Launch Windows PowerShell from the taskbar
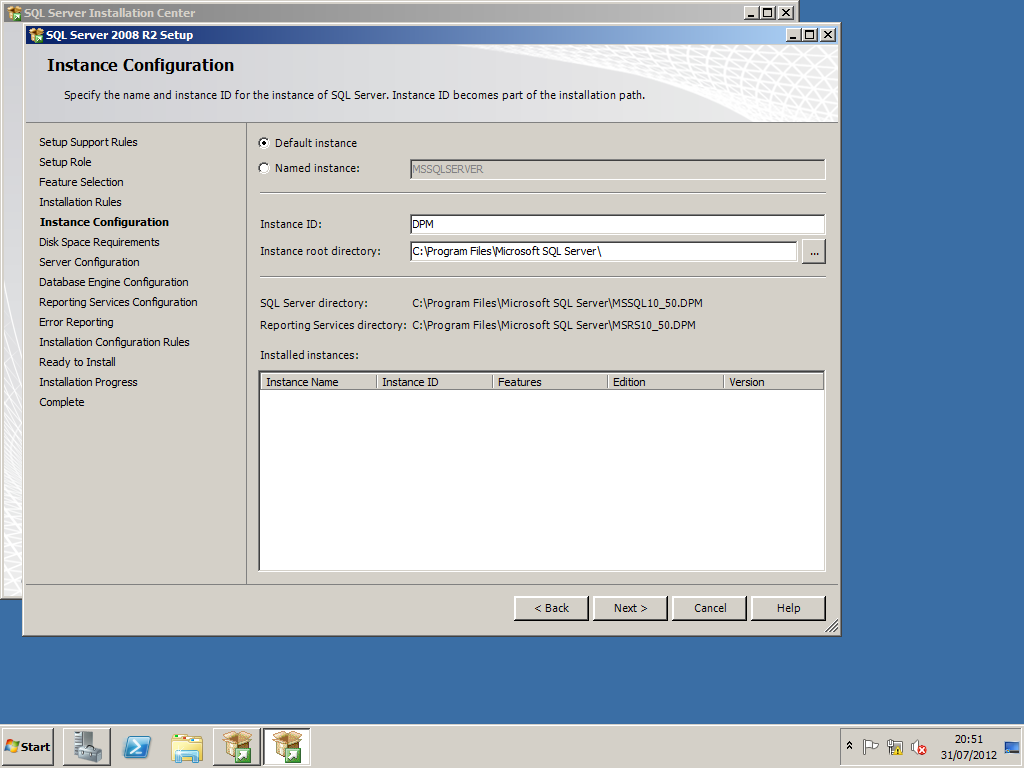1024x768 pixels. point(137,746)
